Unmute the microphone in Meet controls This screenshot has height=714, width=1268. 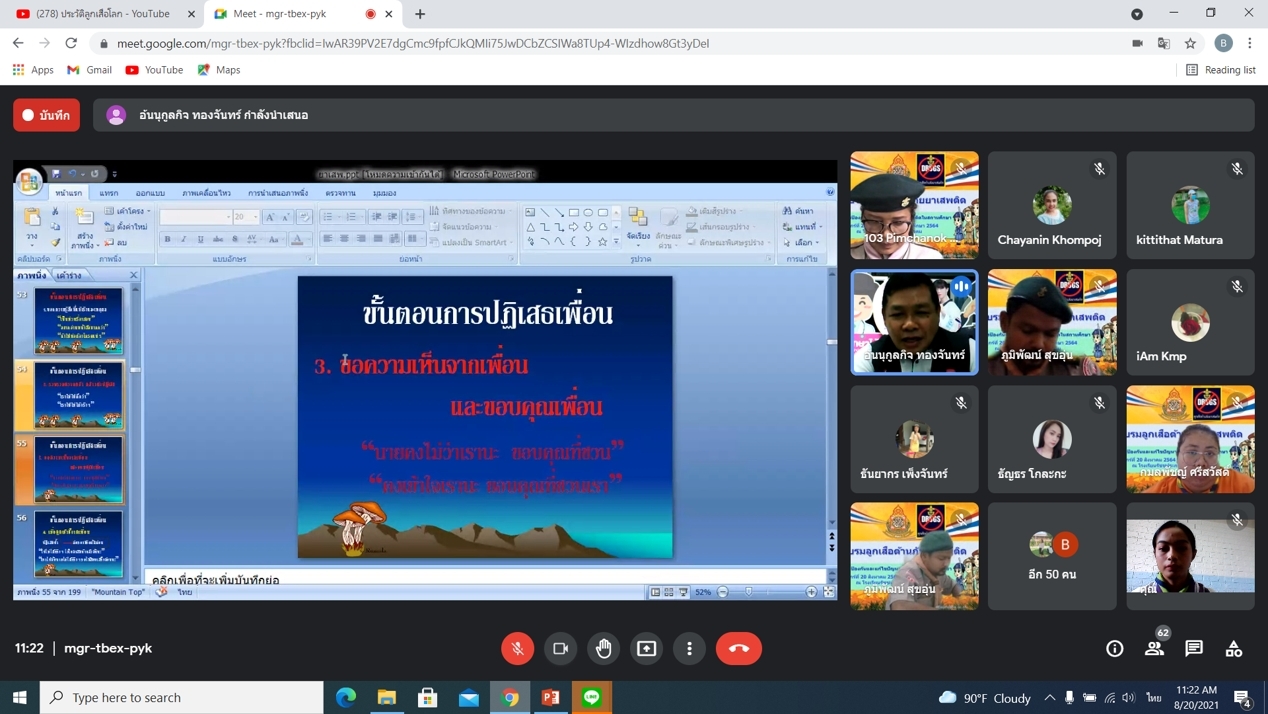coord(517,648)
